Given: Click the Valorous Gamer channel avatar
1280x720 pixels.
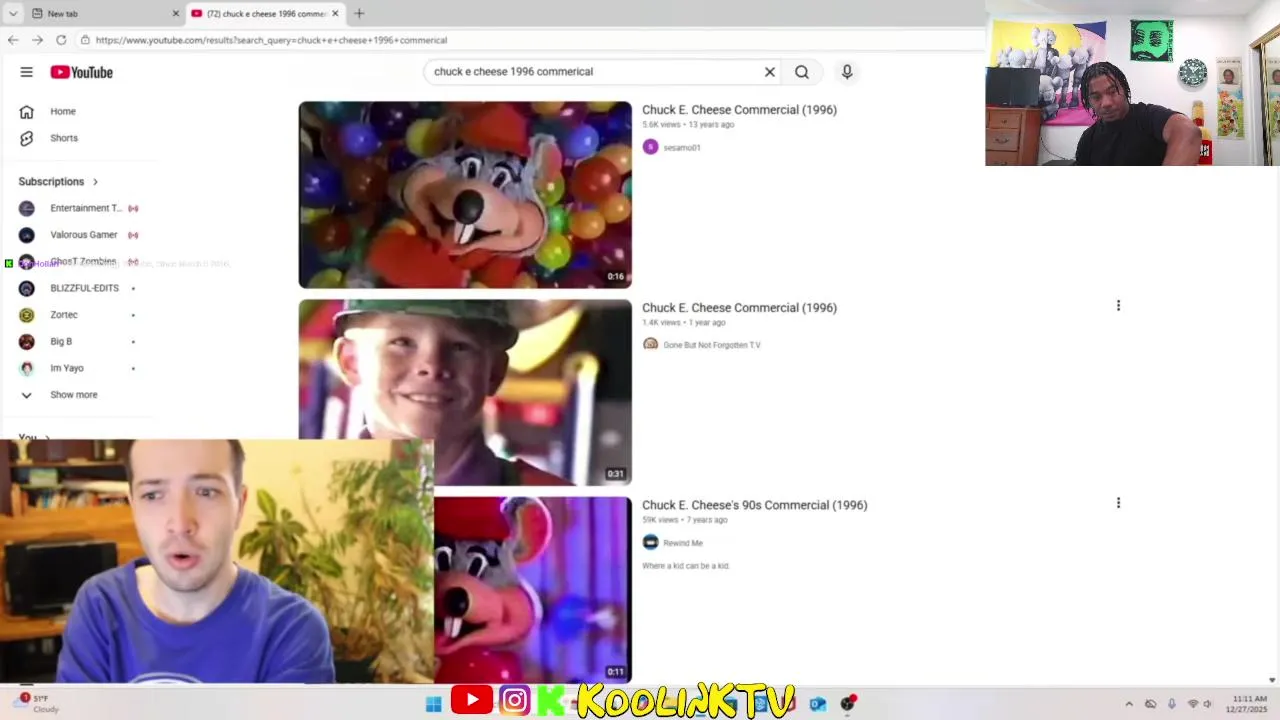Looking at the screenshot, I should pos(27,235).
